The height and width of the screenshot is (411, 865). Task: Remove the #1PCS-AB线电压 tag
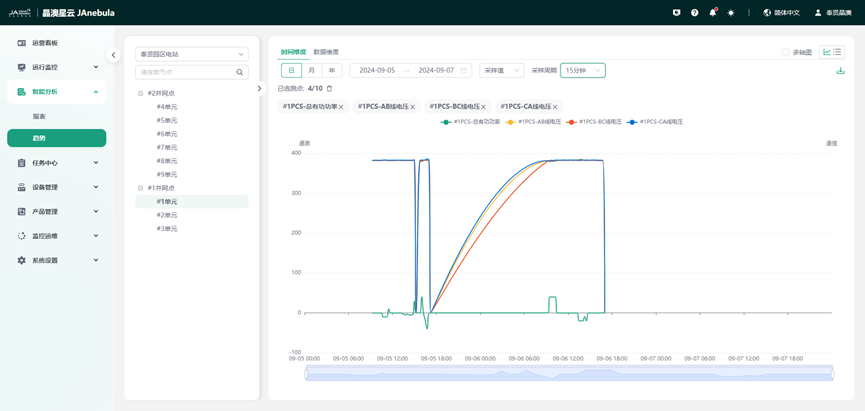click(412, 107)
